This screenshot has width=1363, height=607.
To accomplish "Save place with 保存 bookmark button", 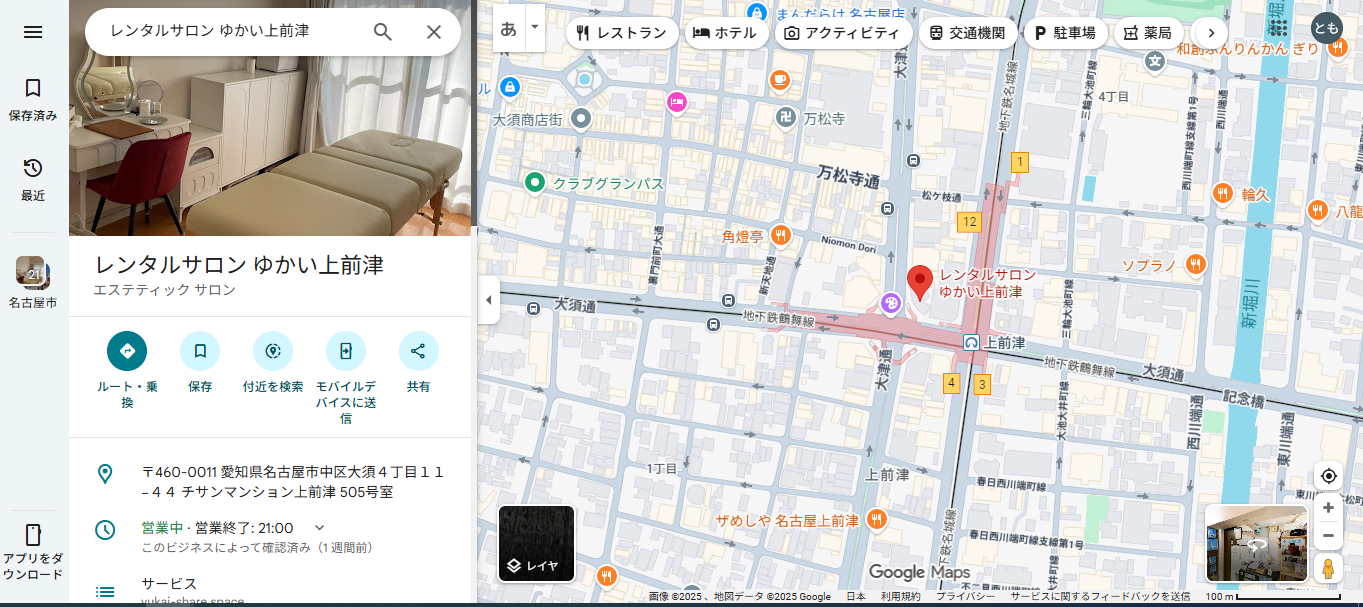I will 200,351.
